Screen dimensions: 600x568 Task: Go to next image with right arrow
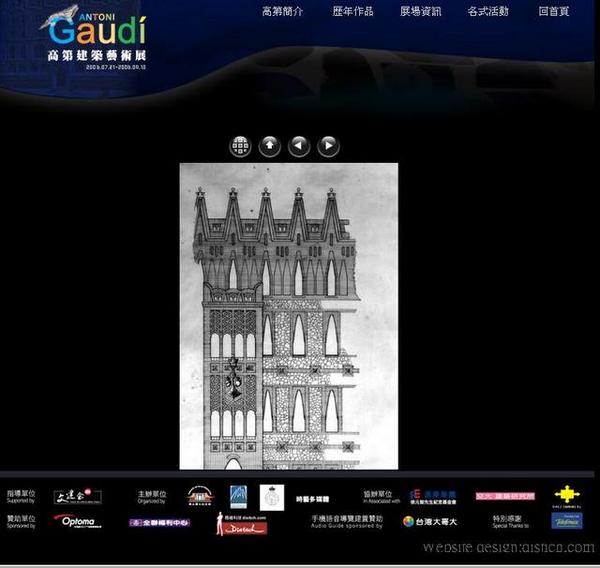[328, 146]
